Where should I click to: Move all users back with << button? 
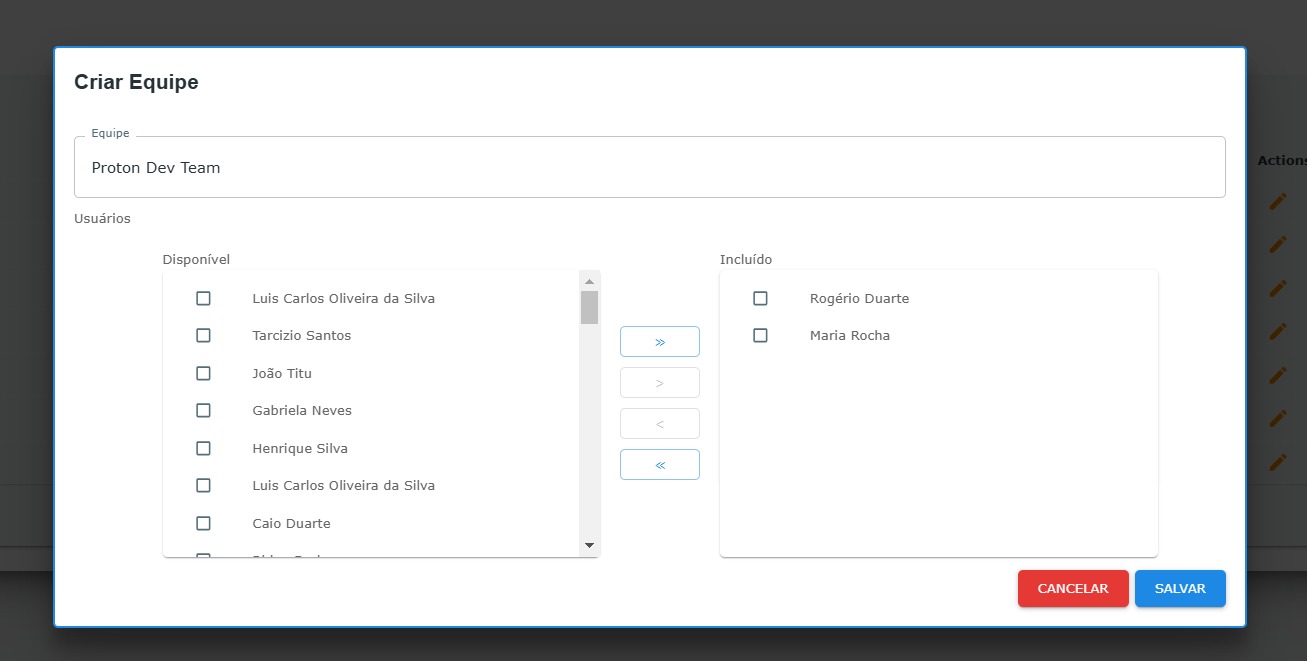pyautogui.click(x=660, y=465)
